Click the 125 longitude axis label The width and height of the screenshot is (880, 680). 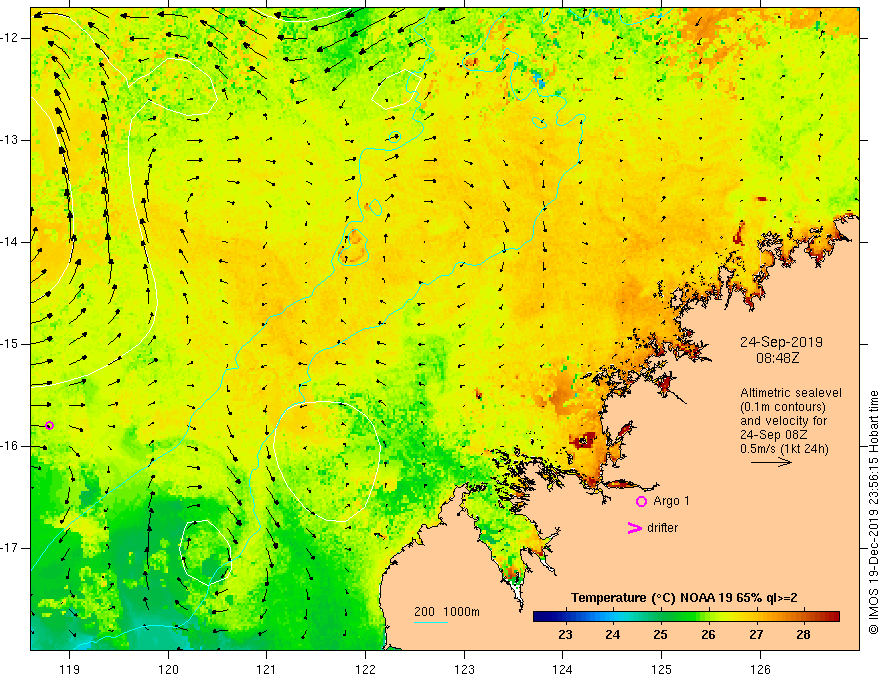click(662, 669)
